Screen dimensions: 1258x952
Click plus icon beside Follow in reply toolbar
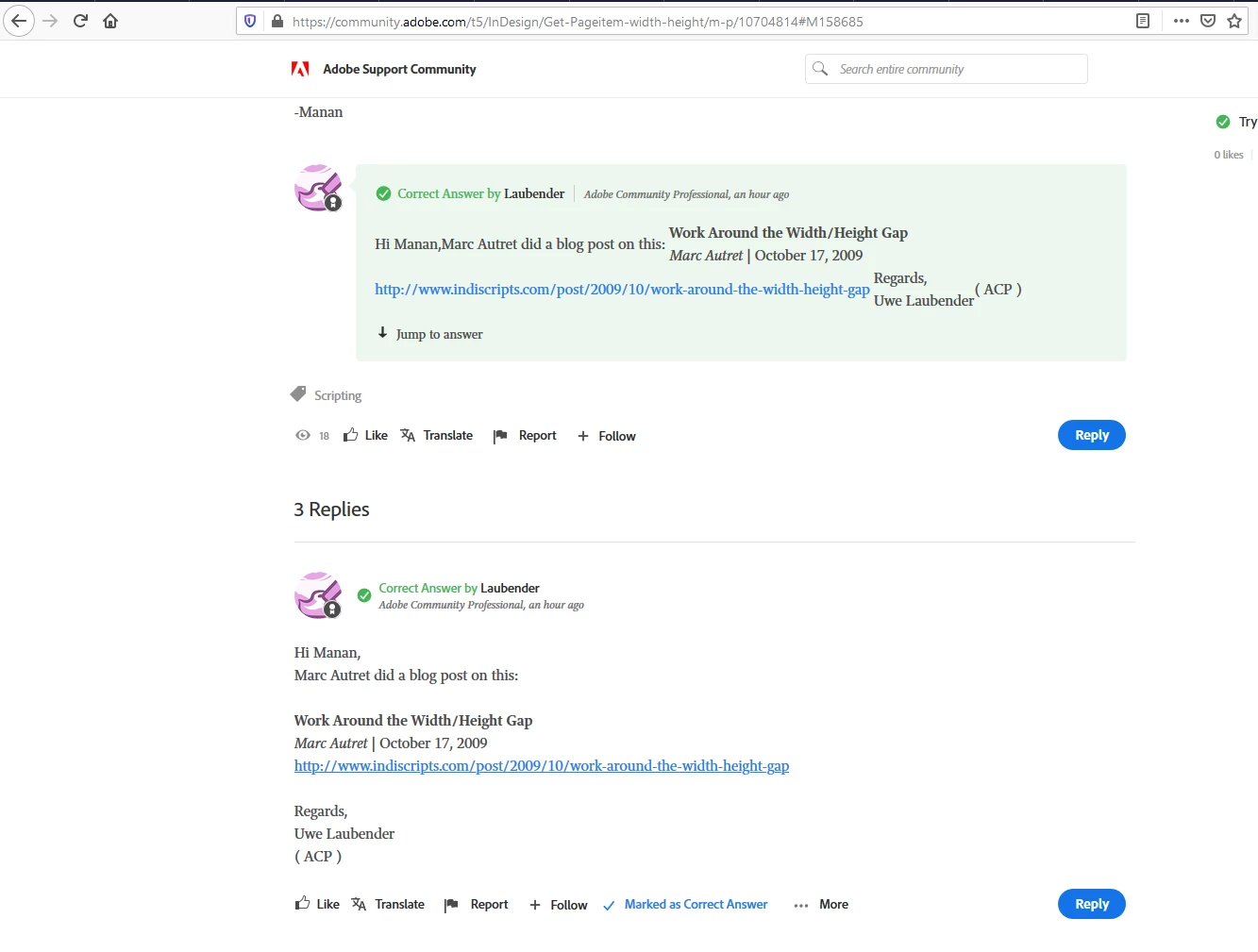535,905
